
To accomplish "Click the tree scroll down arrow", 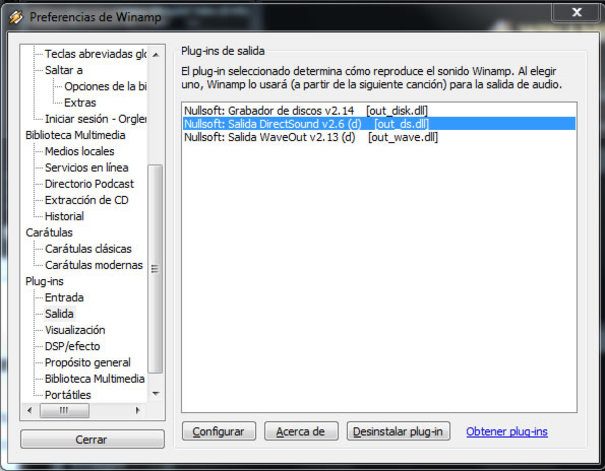I will coord(155,394).
